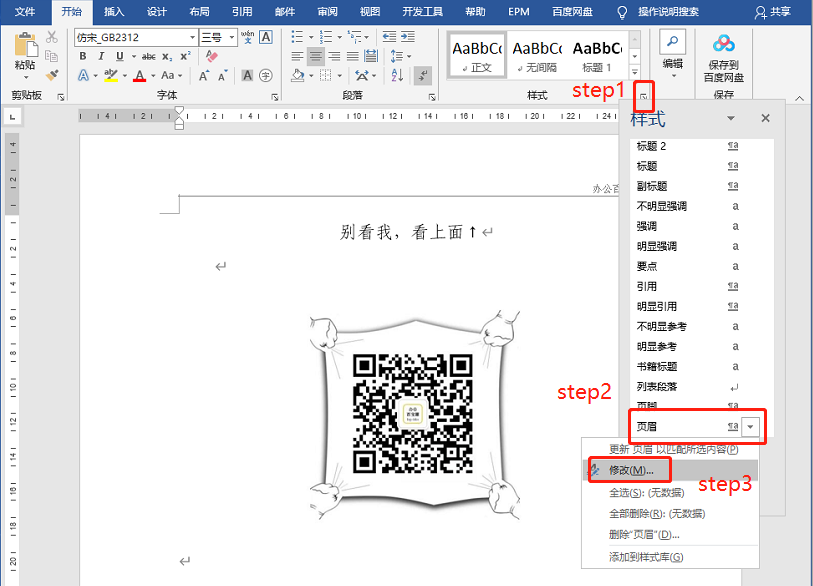Click the QR code image in document
The image size is (813, 586).
click(x=413, y=414)
